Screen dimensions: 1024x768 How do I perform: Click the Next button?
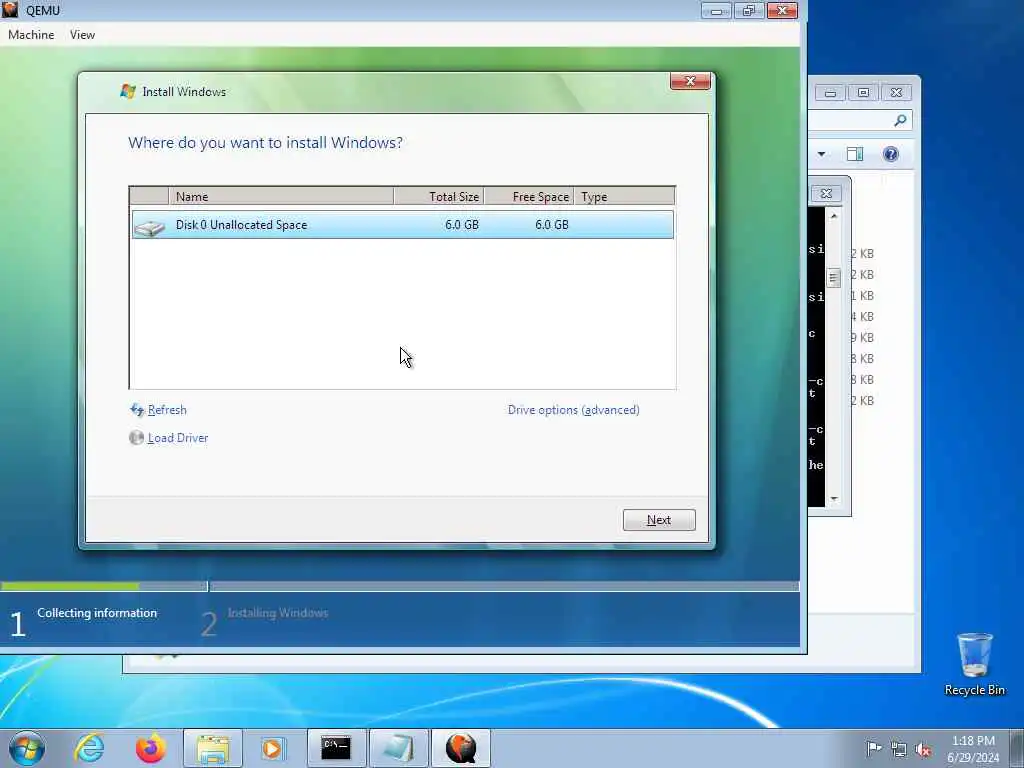(x=659, y=520)
